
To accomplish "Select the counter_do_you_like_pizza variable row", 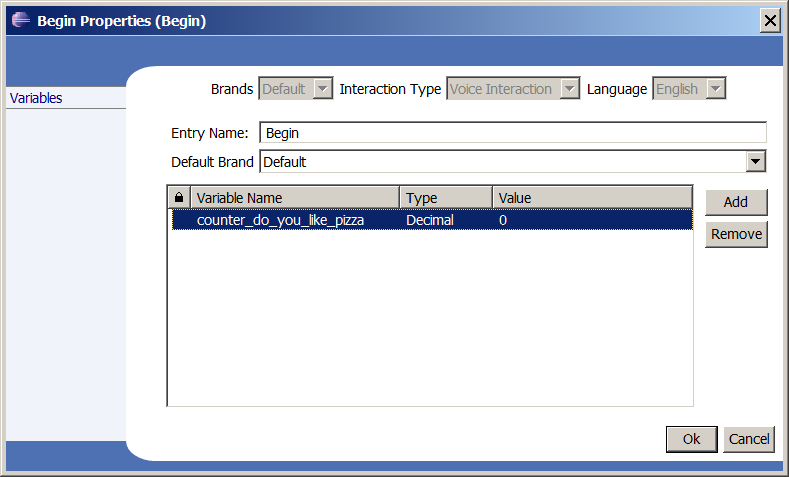I will pyautogui.click(x=432, y=220).
